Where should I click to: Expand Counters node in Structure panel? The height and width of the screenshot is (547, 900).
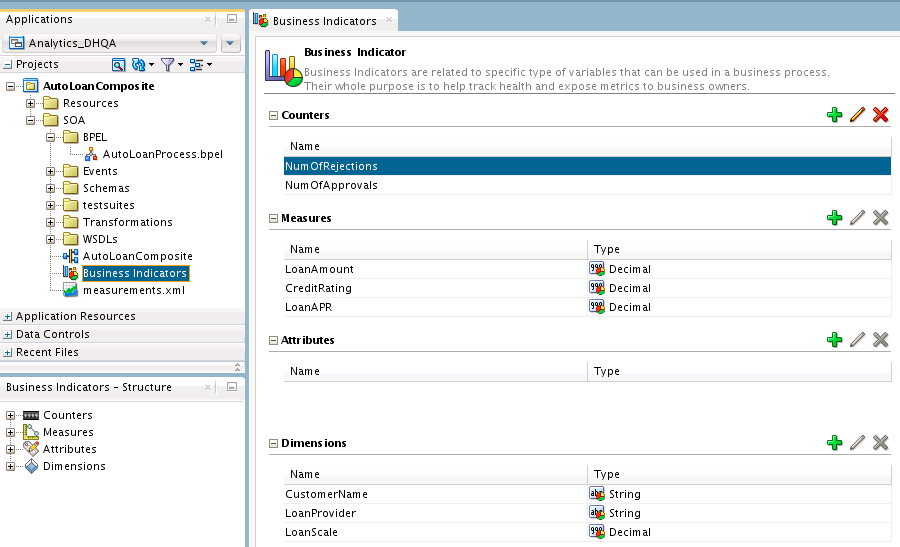click(x=10, y=415)
